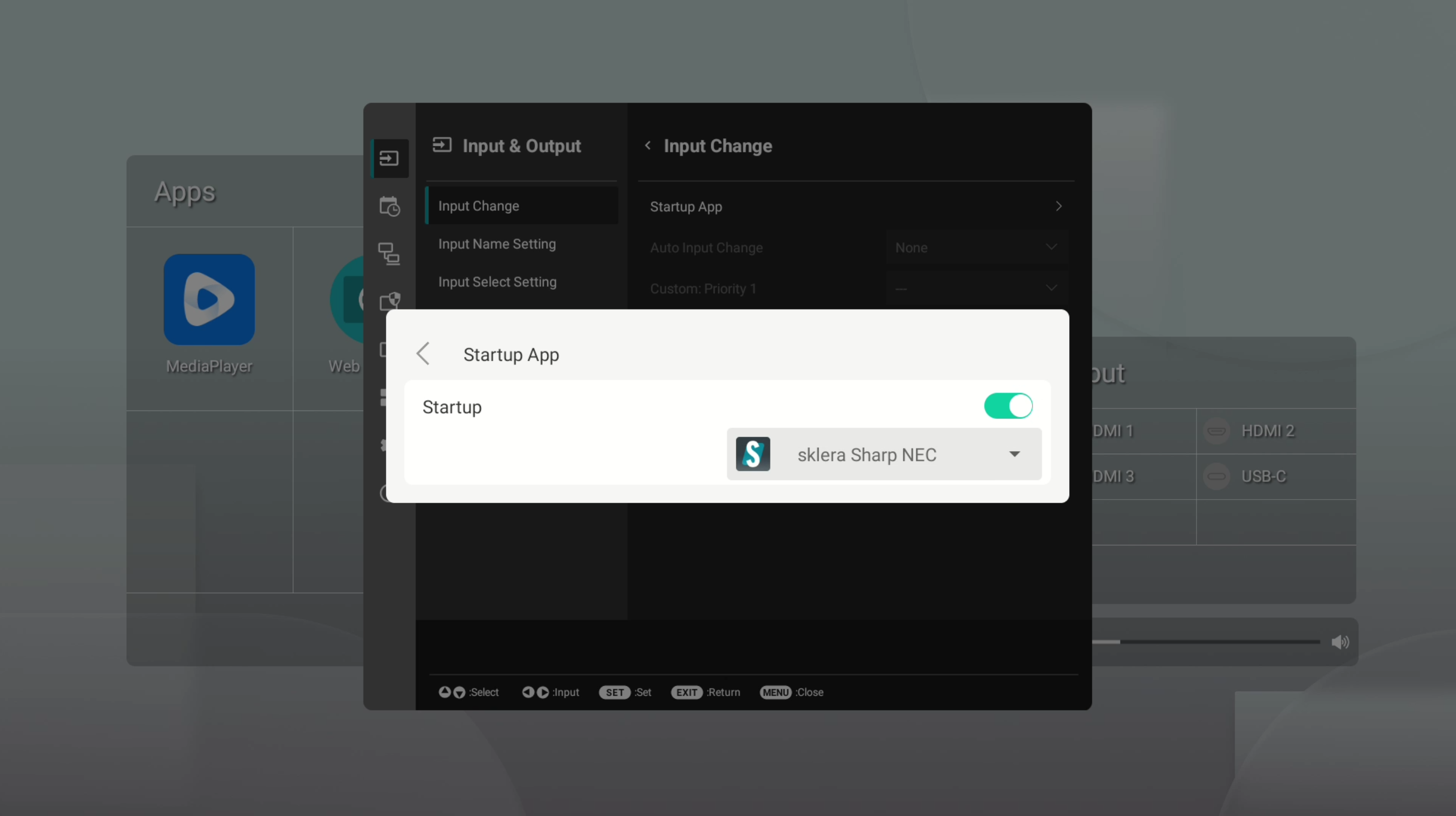Launch the MediaPlayer app icon

coord(209,299)
